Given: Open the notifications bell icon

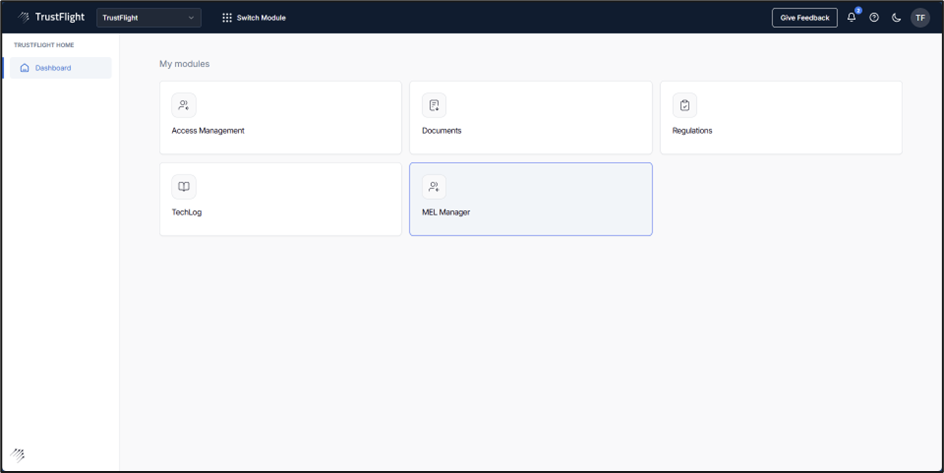Looking at the screenshot, I should pyautogui.click(x=851, y=17).
